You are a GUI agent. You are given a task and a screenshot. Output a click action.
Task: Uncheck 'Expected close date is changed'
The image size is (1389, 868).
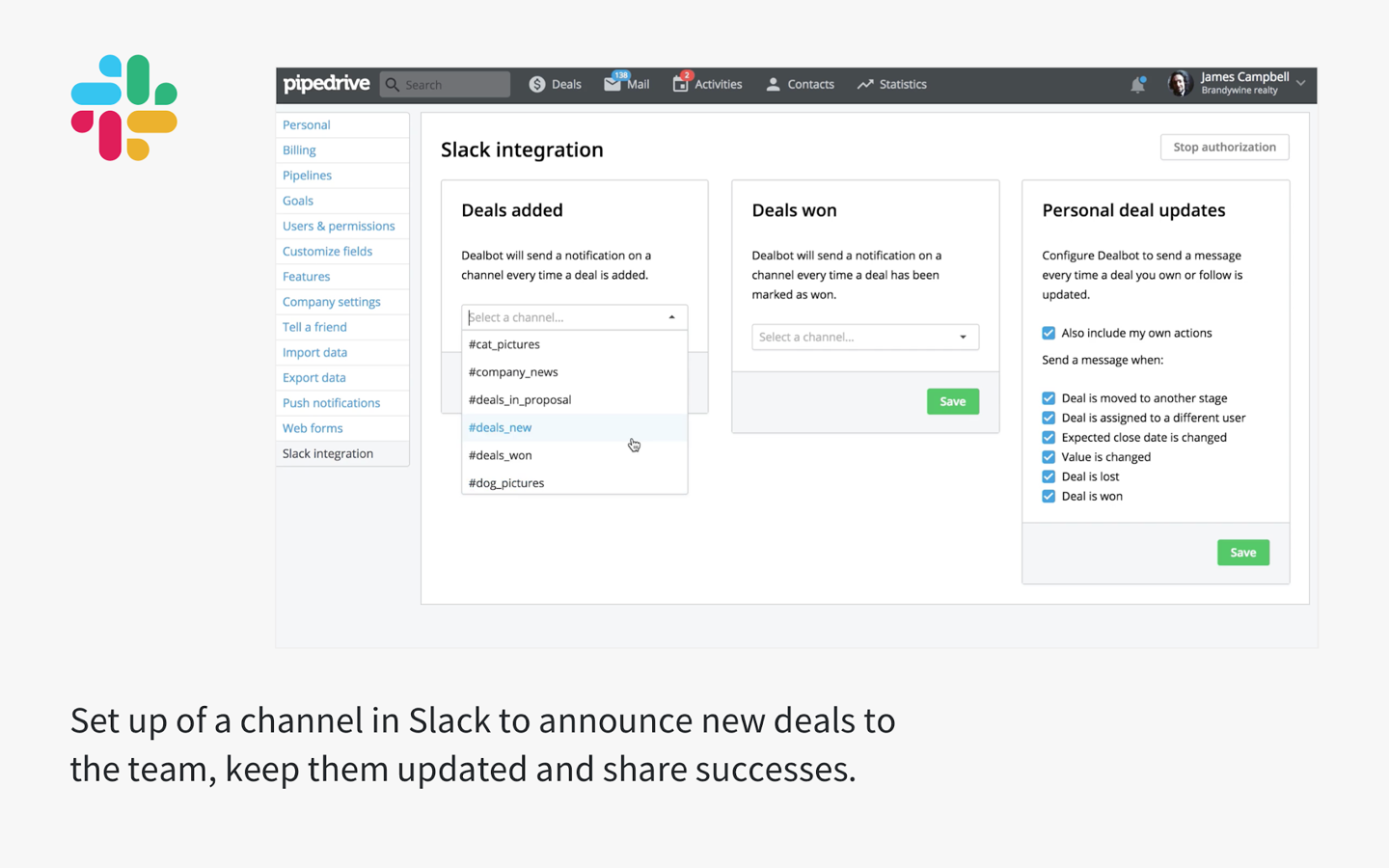[x=1048, y=437]
